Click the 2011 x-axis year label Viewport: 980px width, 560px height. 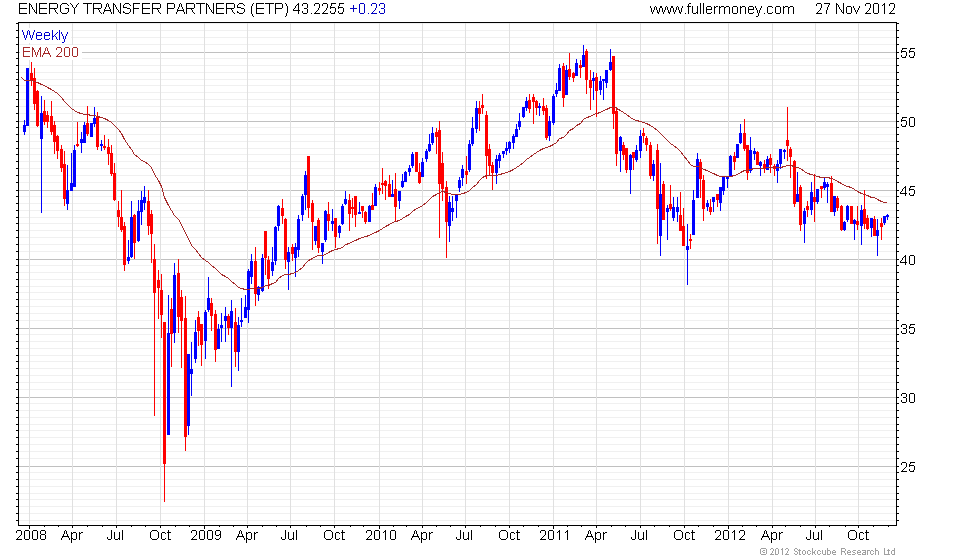(554, 536)
